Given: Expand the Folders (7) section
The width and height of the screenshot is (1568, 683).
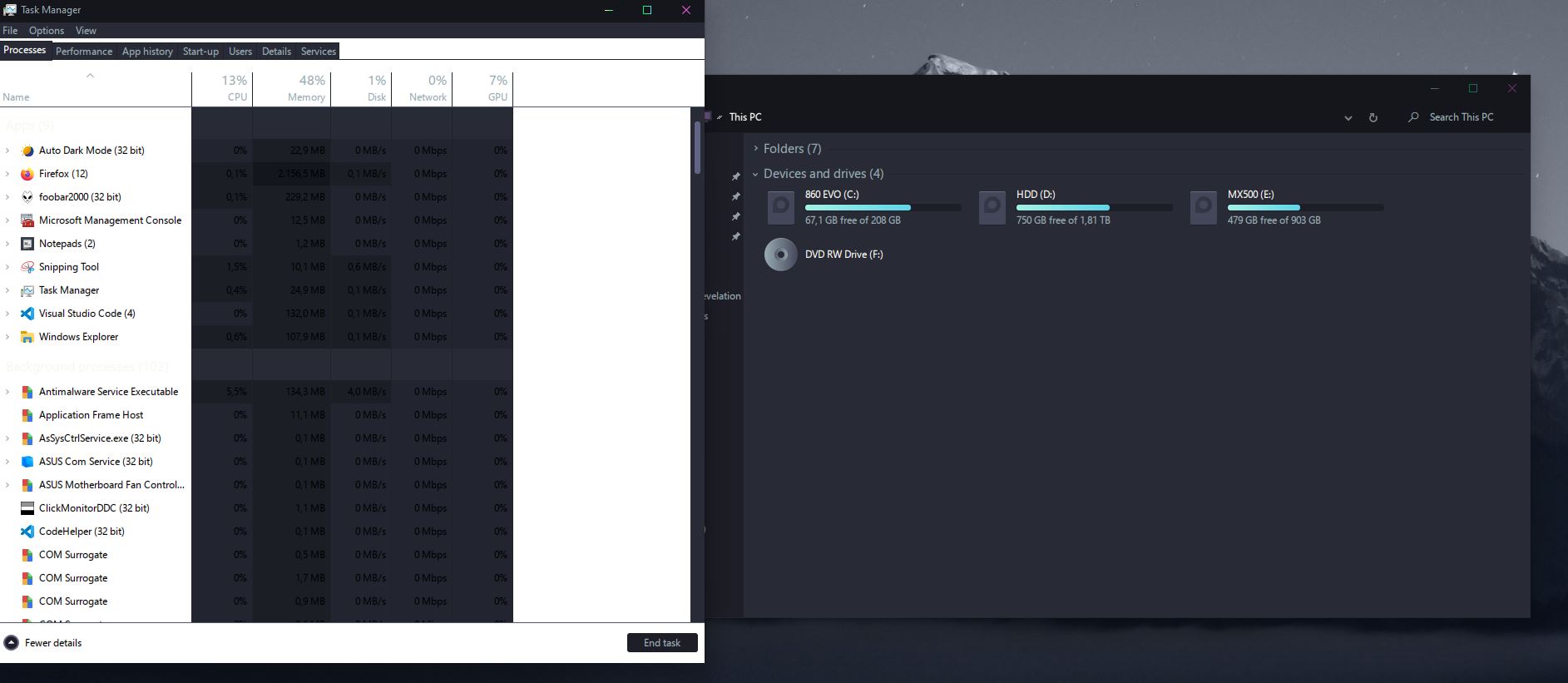Looking at the screenshot, I should click(x=755, y=148).
